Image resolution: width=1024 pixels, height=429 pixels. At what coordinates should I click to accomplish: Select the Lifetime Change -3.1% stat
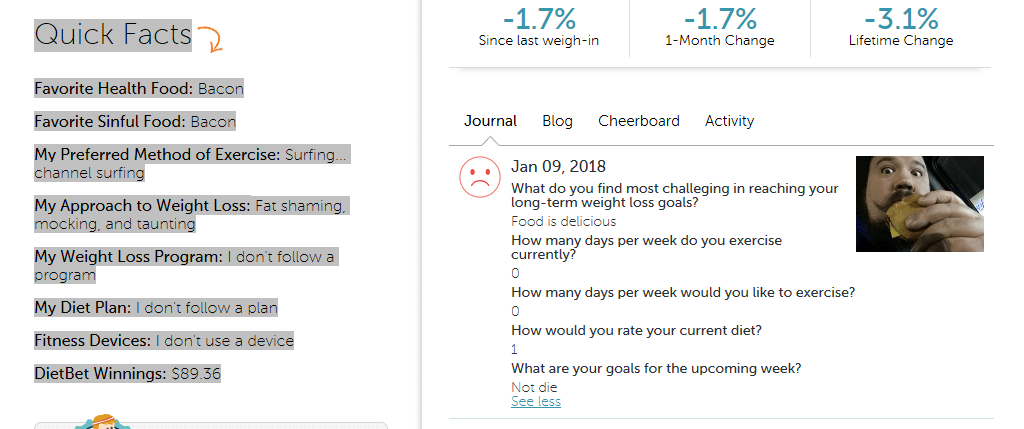900,21
